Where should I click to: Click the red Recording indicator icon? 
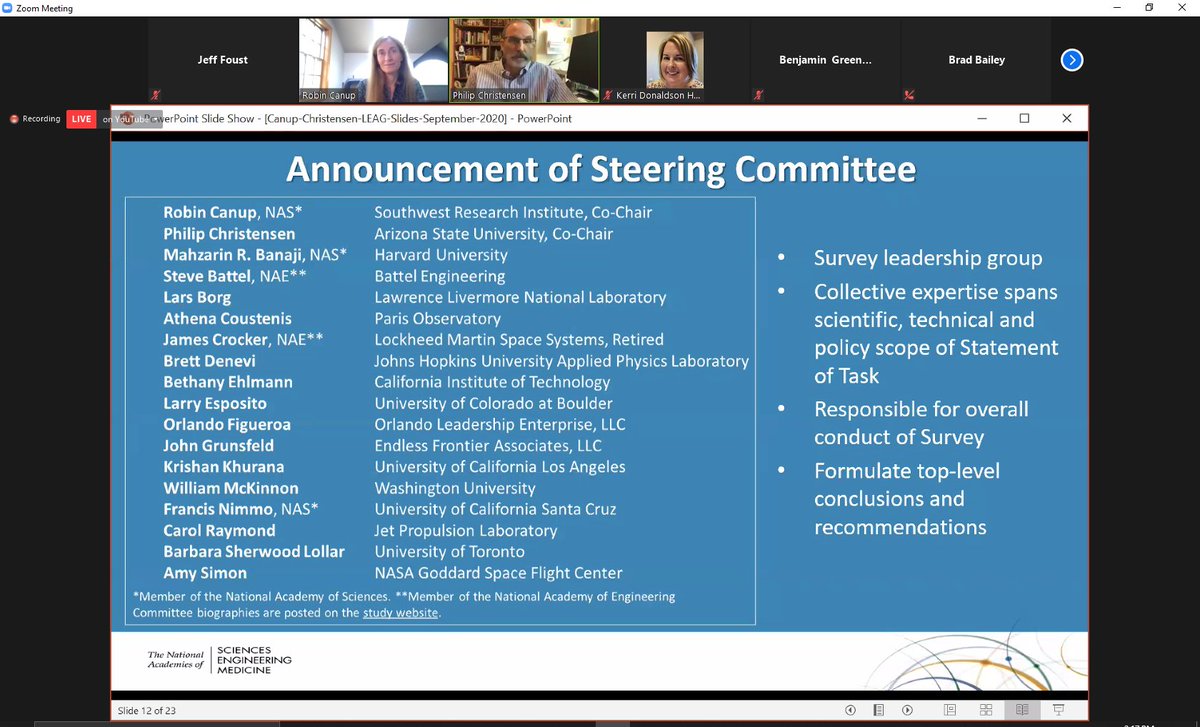(15, 119)
